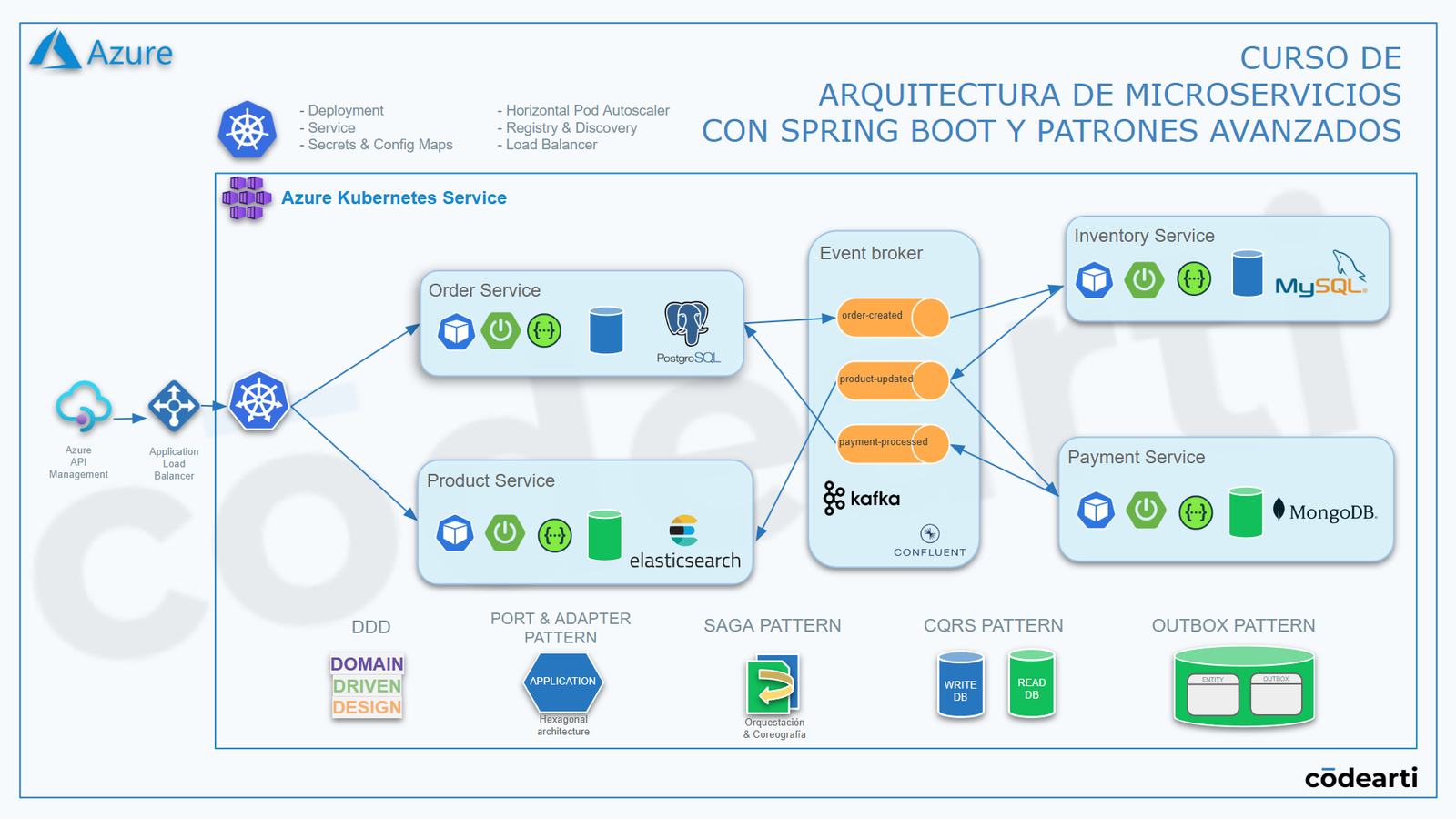This screenshot has width=1456, height=819.
Task: Select Inventory Service Spring Boot power icon
Action: [x=1144, y=279]
